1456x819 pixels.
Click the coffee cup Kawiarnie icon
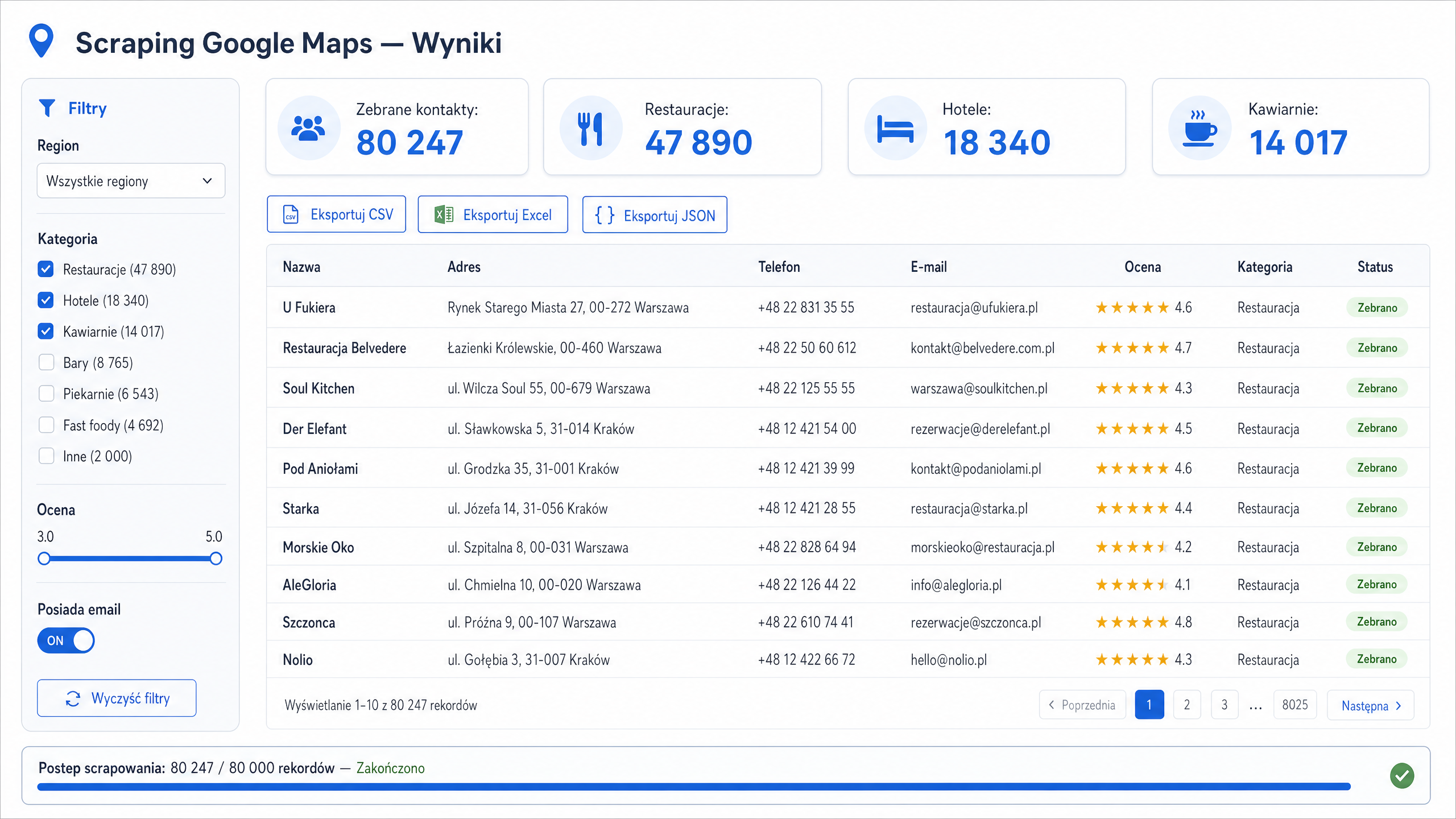1199,128
